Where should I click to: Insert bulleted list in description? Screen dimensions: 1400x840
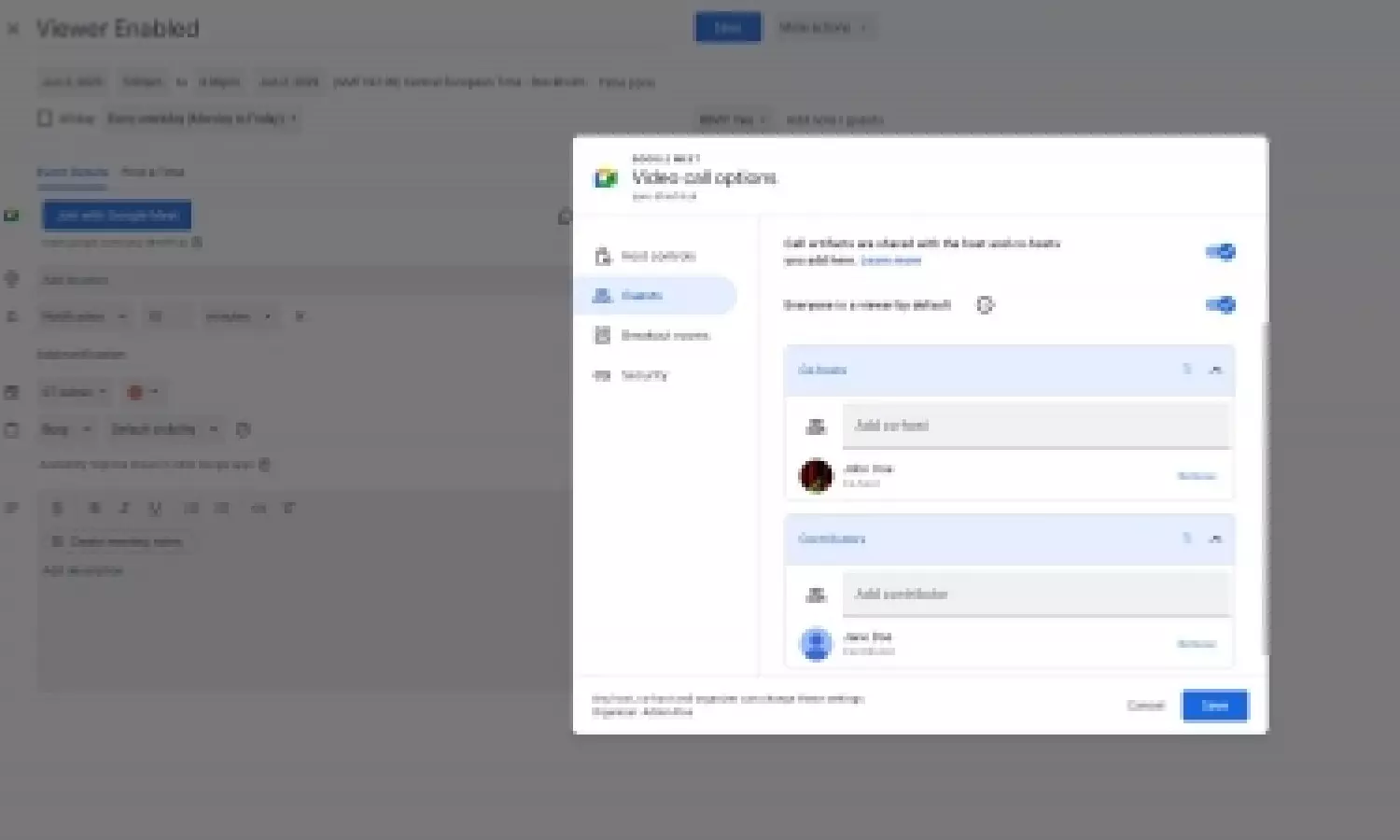(x=221, y=509)
